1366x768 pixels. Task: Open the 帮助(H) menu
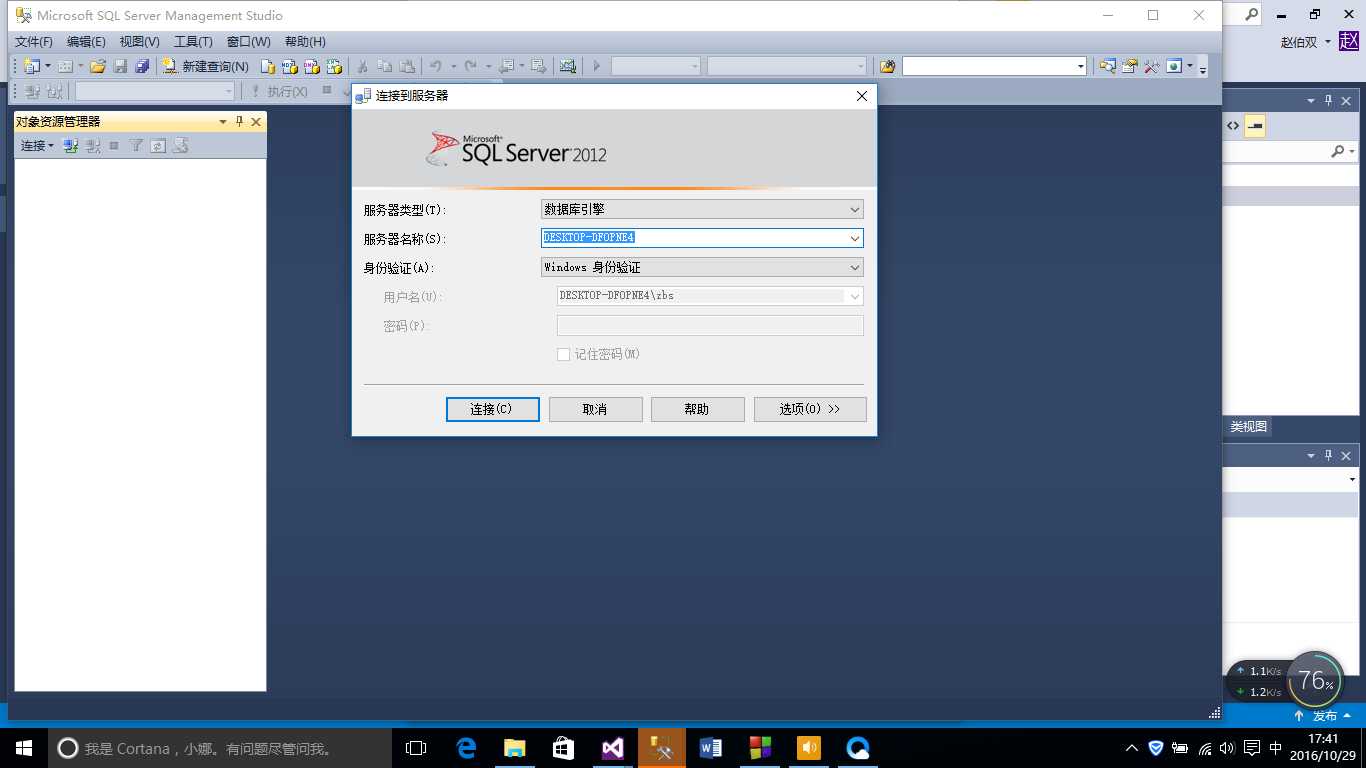(x=305, y=42)
